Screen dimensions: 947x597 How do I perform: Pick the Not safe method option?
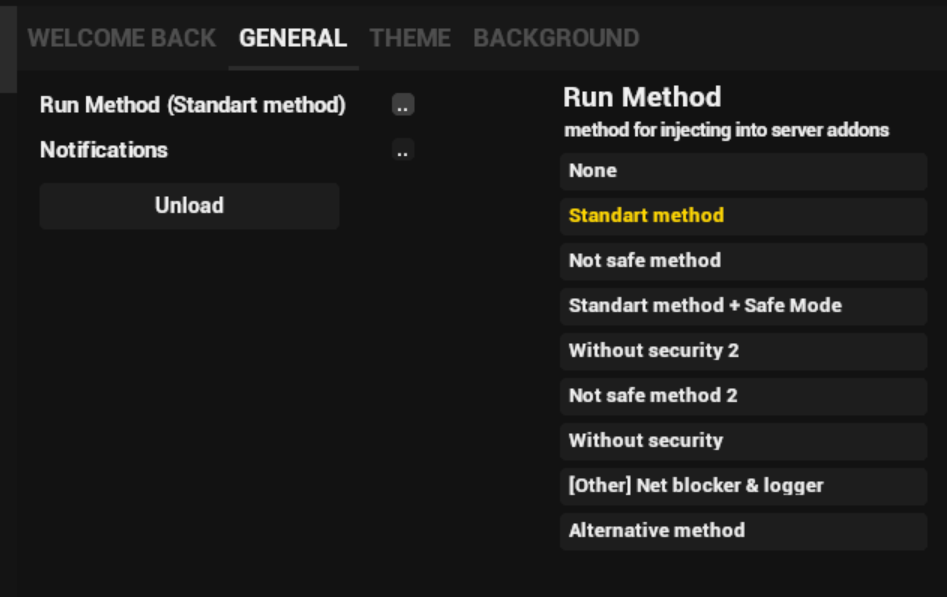(743, 261)
